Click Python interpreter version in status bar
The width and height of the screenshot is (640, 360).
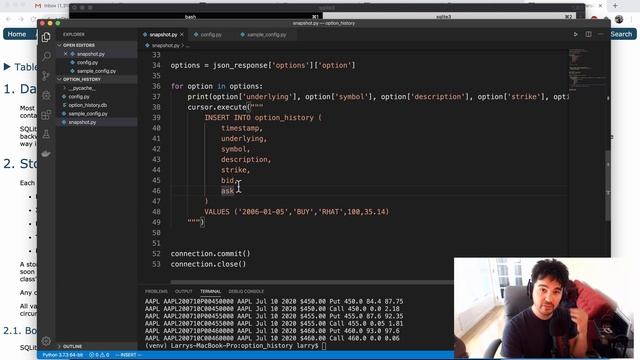[62, 355]
